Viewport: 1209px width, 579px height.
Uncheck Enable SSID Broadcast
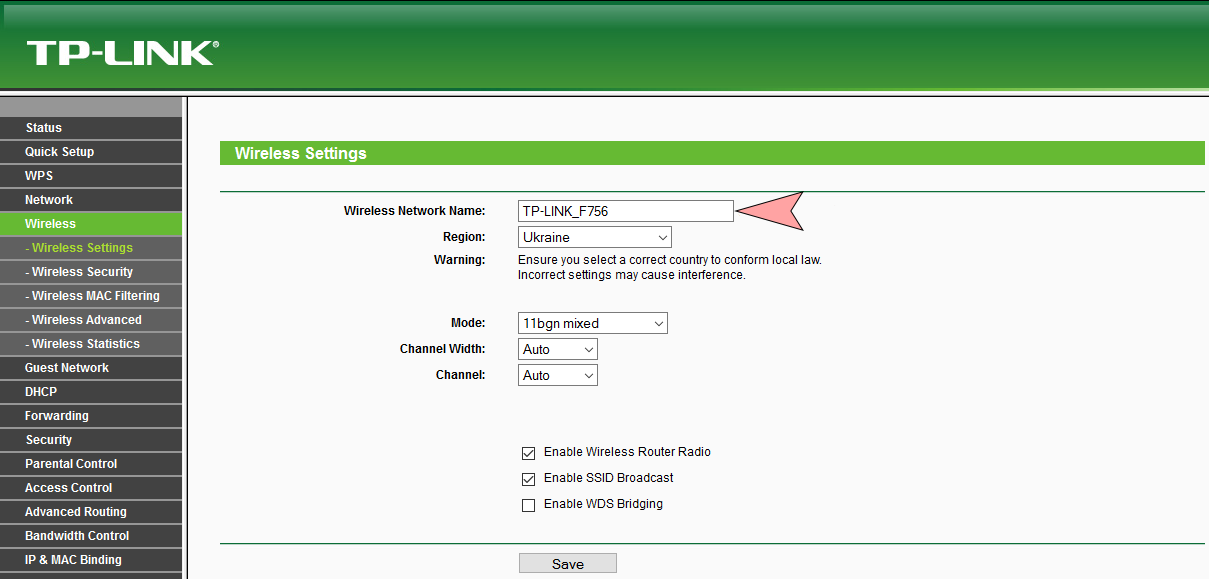pyautogui.click(x=528, y=479)
